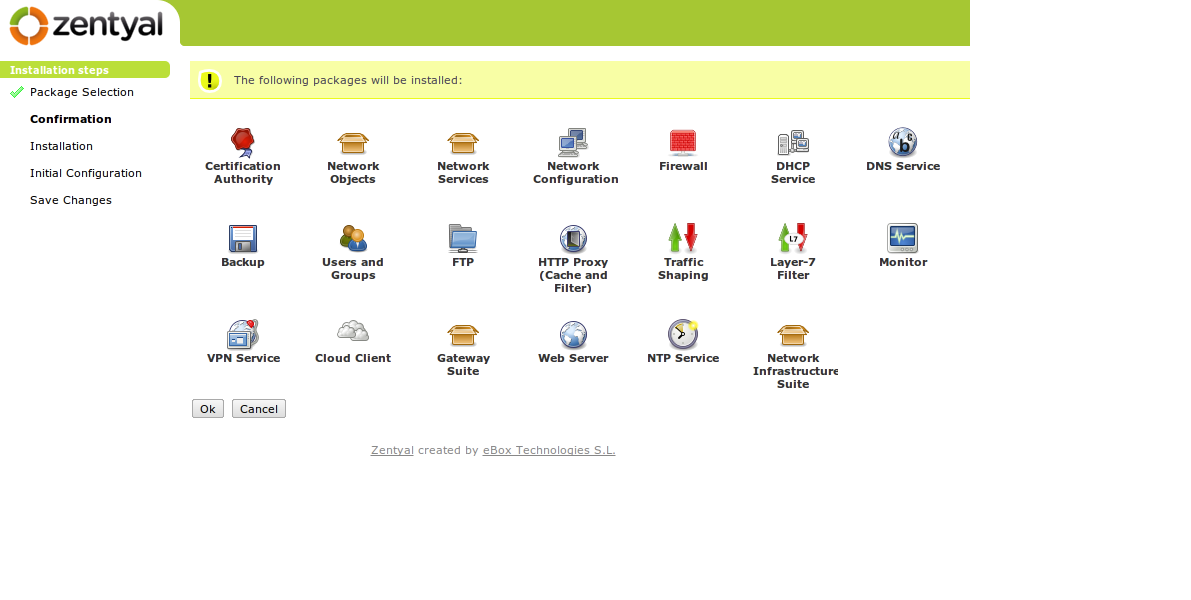Select the Traffic Shaping arrows icon

[x=683, y=238]
